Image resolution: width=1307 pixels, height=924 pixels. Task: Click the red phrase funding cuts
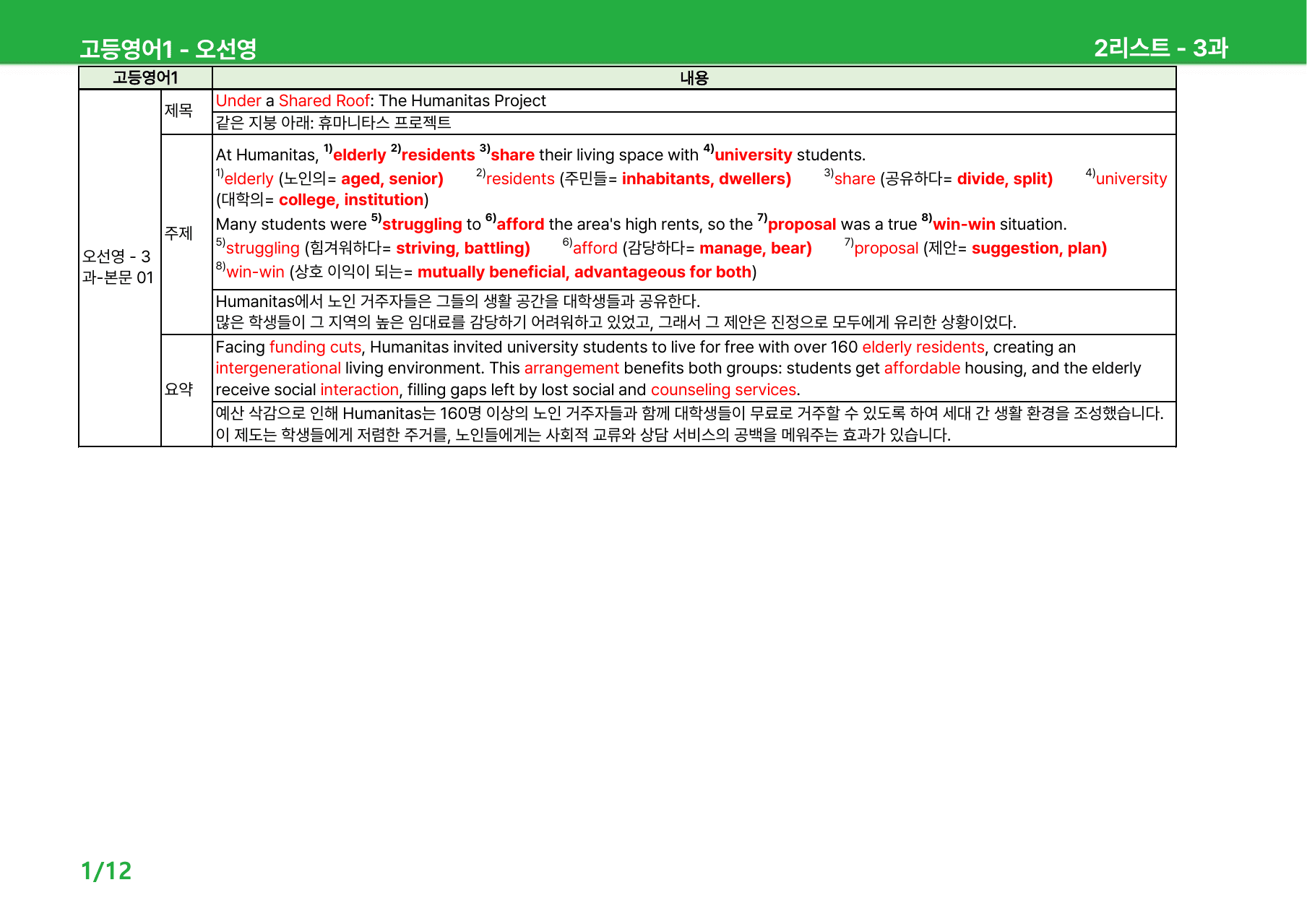coord(315,347)
